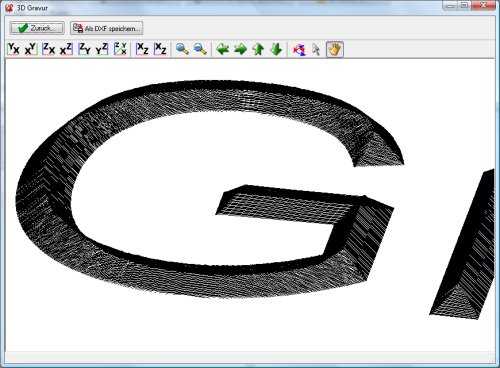Show the isometric ZYX 3D view
This screenshot has width=500, height=368.
click(120, 49)
